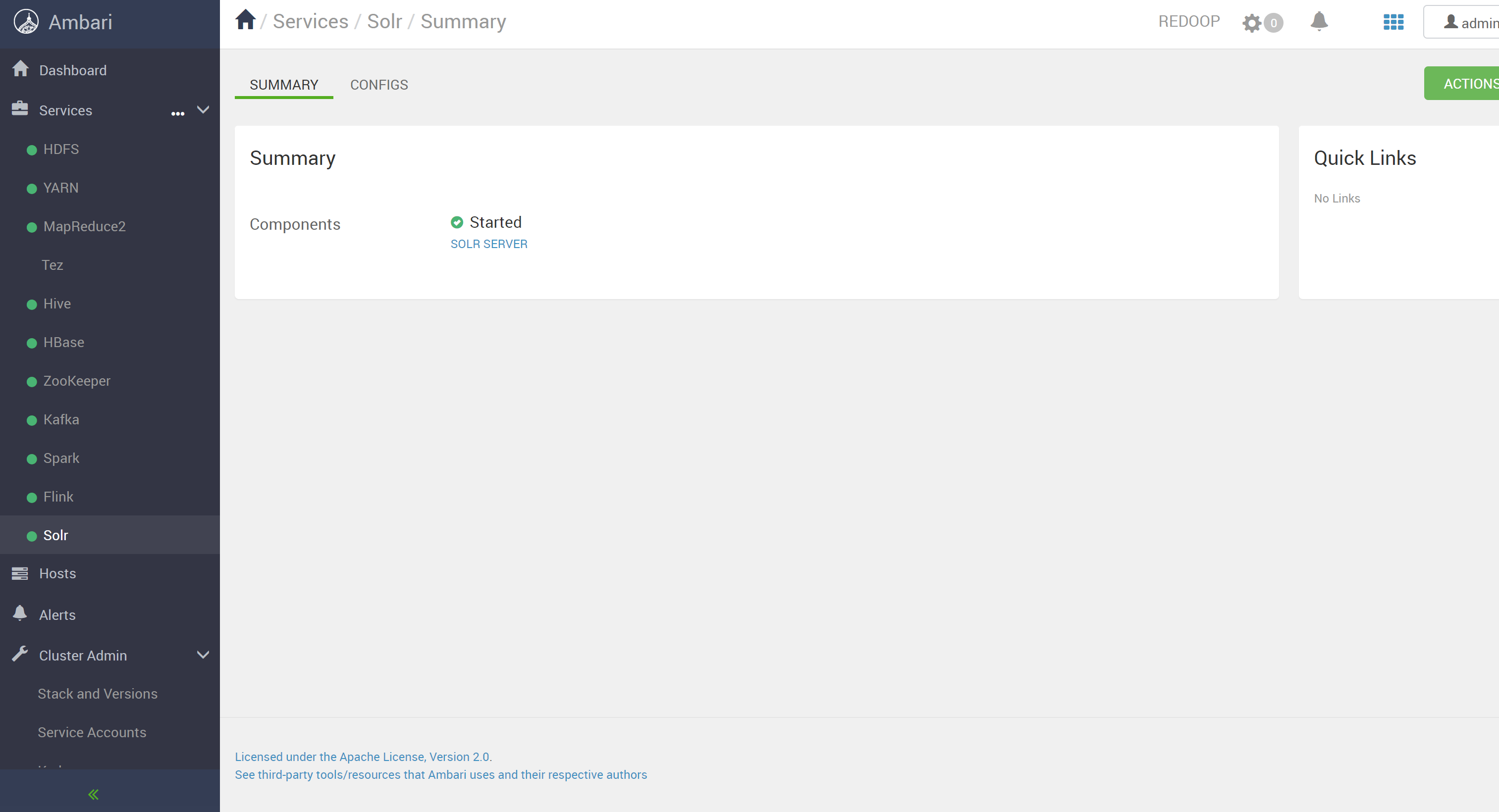
Task: Select Solr service
Action: coord(56,535)
